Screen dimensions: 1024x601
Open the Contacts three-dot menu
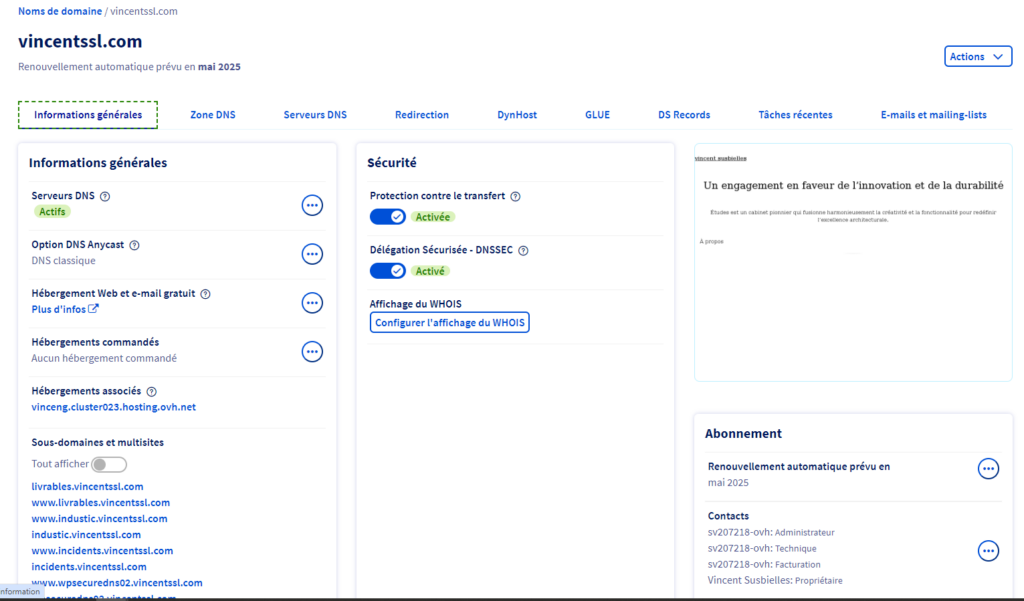(988, 550)
